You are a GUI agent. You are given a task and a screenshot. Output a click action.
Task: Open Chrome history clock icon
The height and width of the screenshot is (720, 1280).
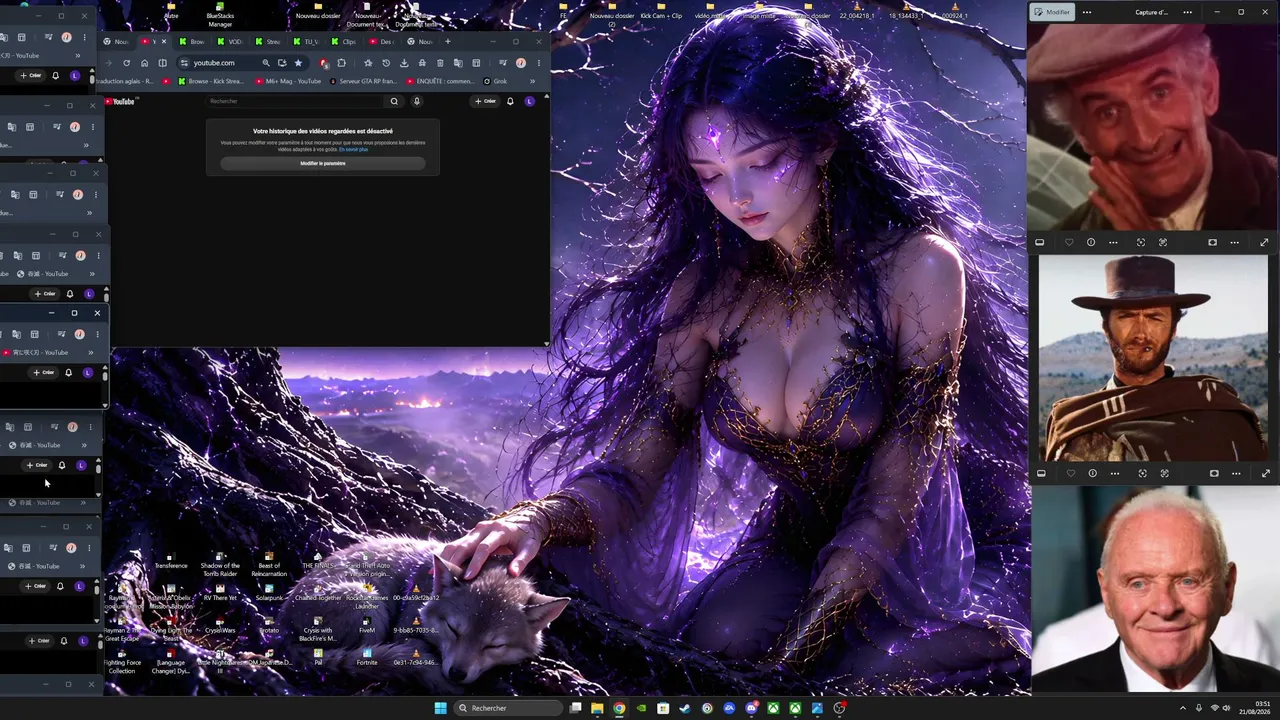386,63
